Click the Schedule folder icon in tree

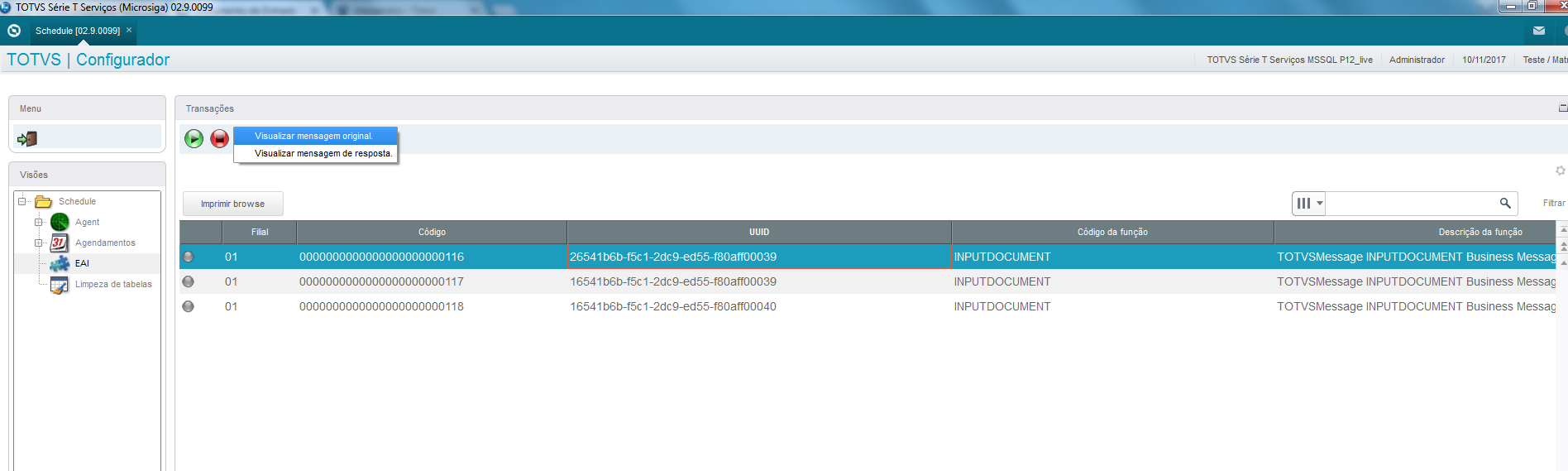pos(44,201)
